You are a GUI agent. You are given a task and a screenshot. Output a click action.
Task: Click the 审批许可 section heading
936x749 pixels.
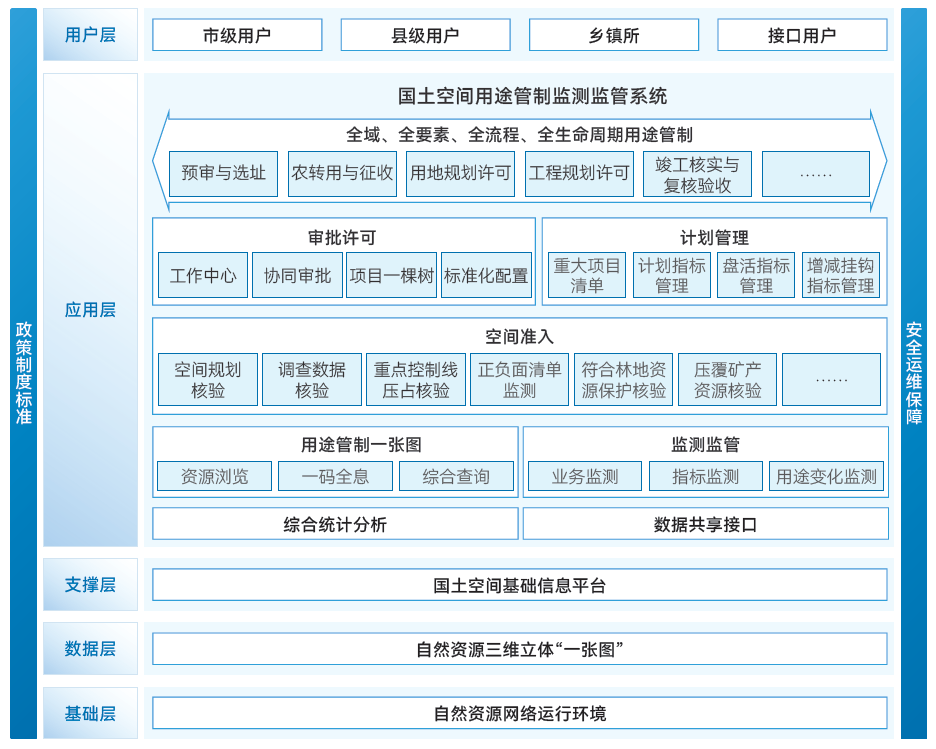click(342, 238)
